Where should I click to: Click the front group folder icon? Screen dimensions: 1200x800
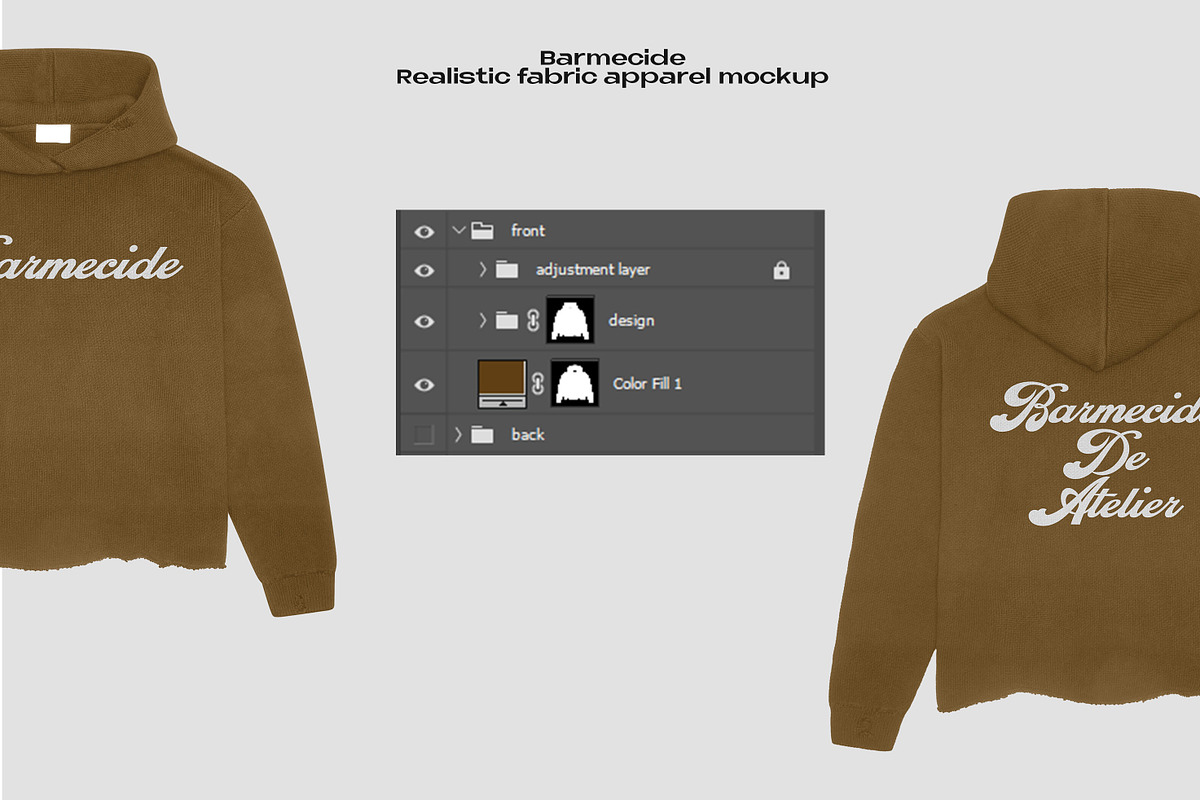pos(483,231)
